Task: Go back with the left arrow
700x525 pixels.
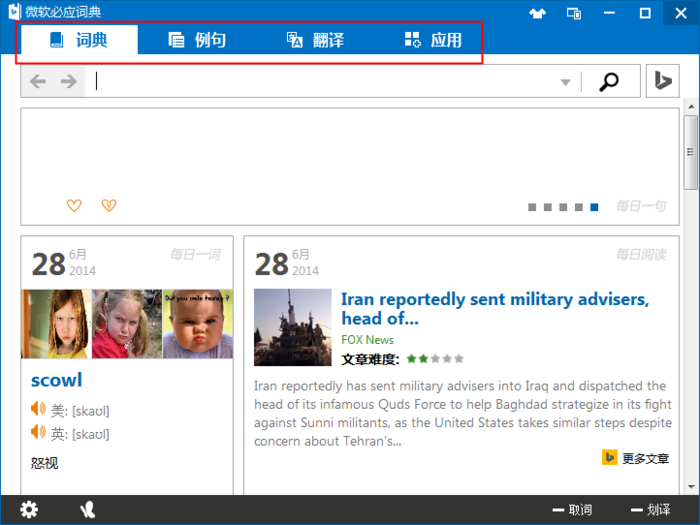Action: click(x=38, y=82)
